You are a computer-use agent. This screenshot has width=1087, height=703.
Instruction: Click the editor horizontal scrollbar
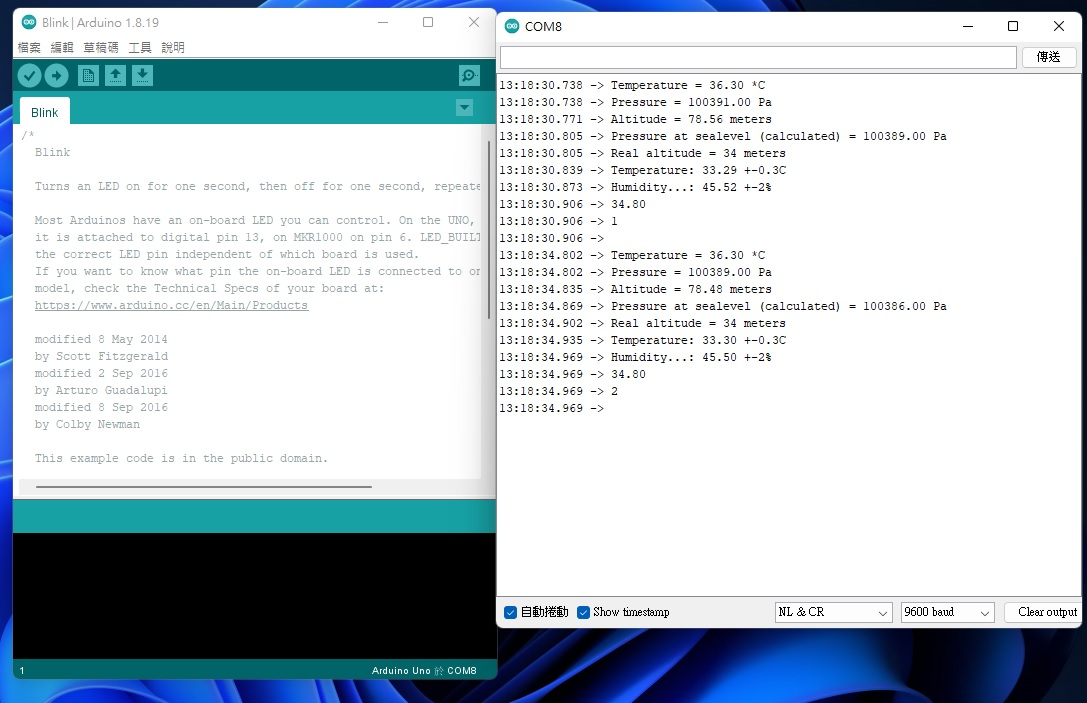coord(204,487)
